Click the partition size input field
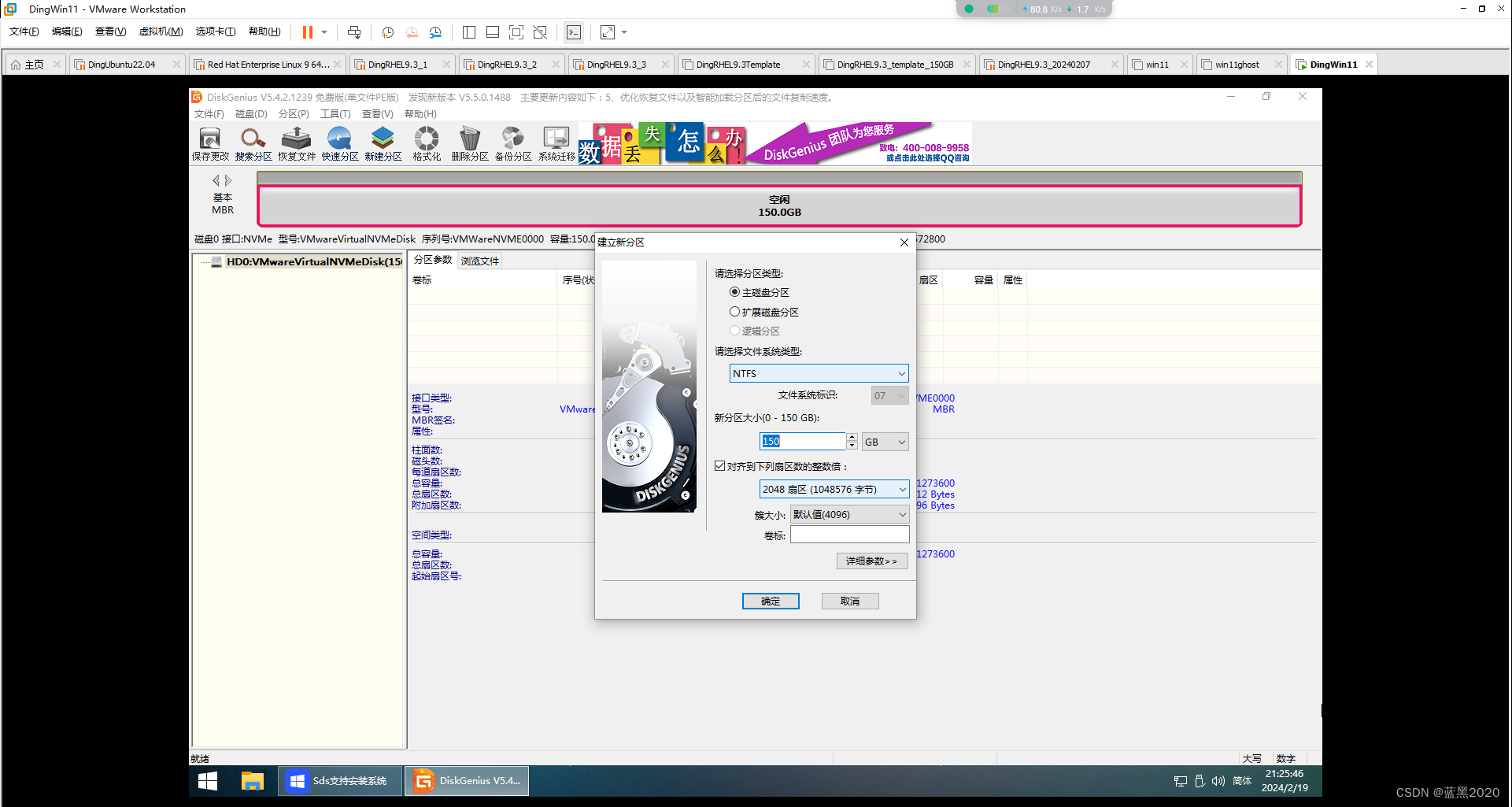Screen dimensions: 1512x807 click(803, 442)
